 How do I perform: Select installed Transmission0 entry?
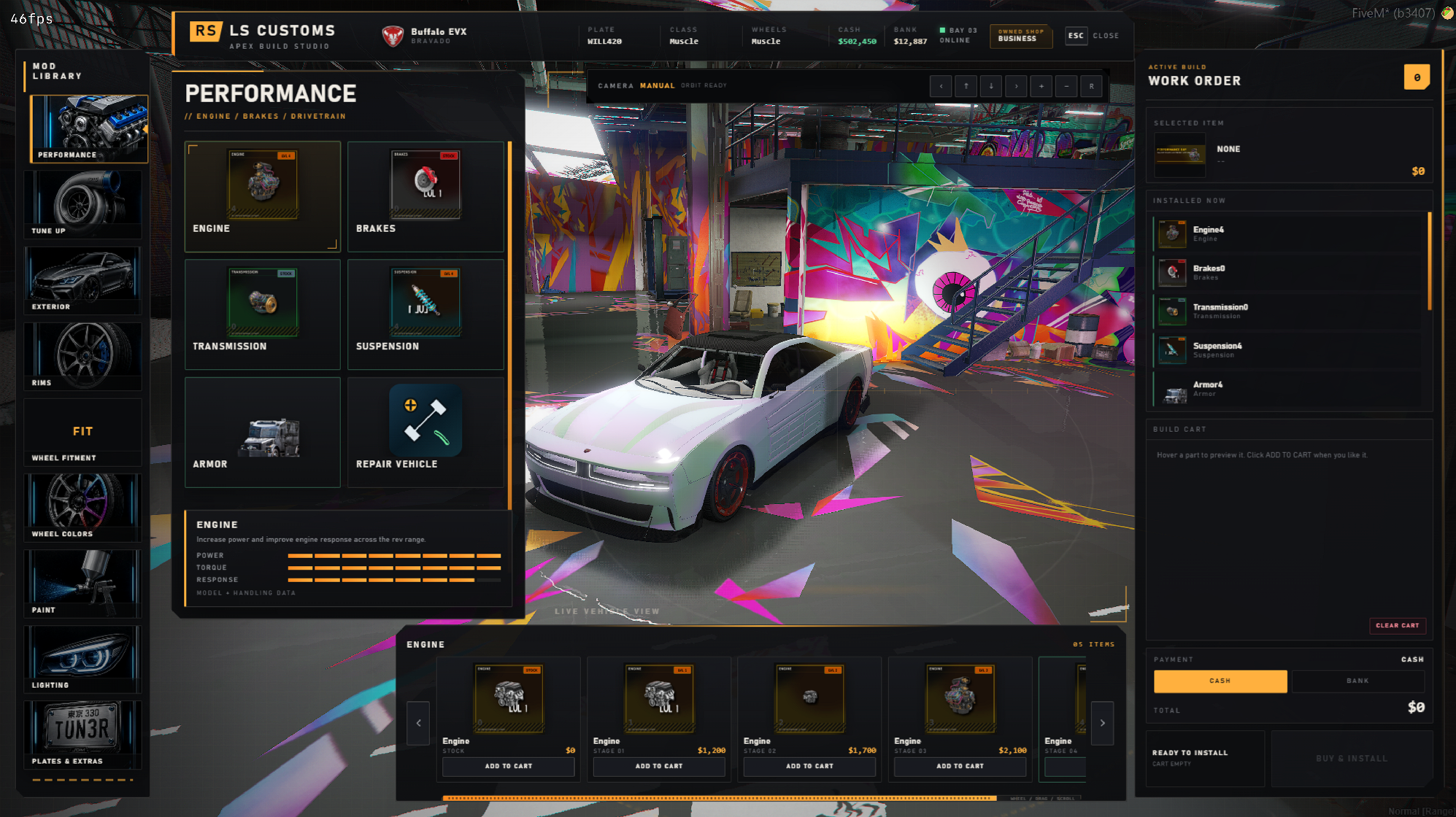[x=1288, y=311]
